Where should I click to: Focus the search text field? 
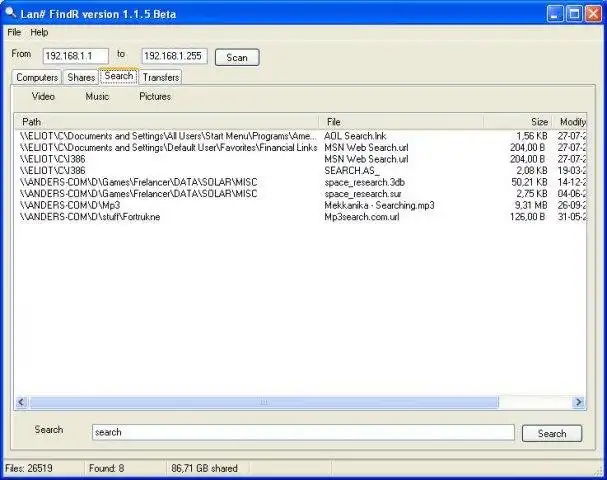click(303, 432)
